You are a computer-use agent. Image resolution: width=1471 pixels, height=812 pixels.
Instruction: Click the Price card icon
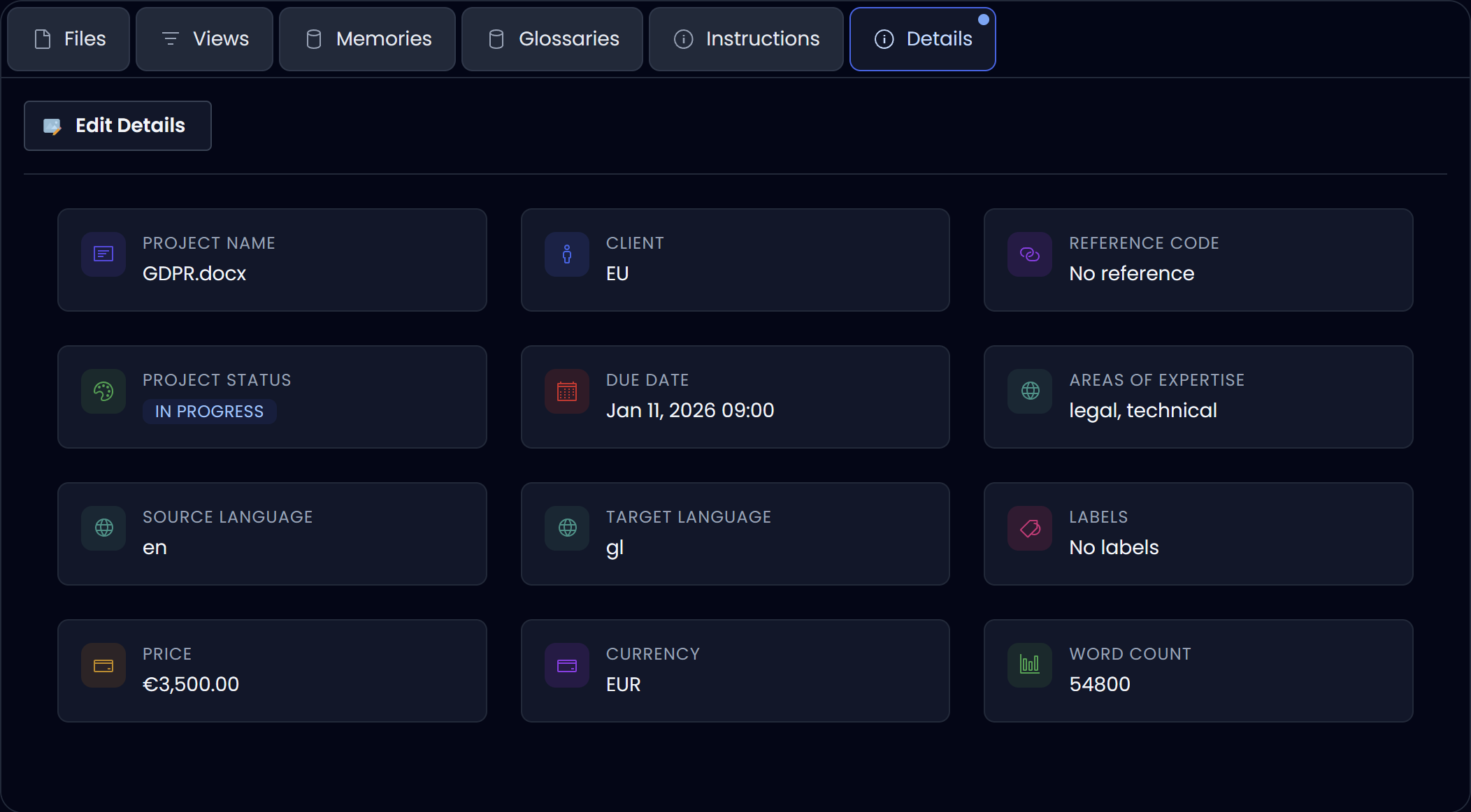click(x=103, y=665)
